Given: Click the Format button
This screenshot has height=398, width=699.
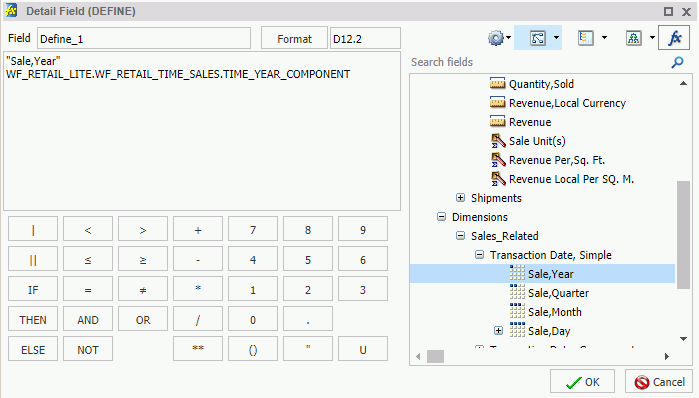Looking at the screenshot, I should click(294, 39).
